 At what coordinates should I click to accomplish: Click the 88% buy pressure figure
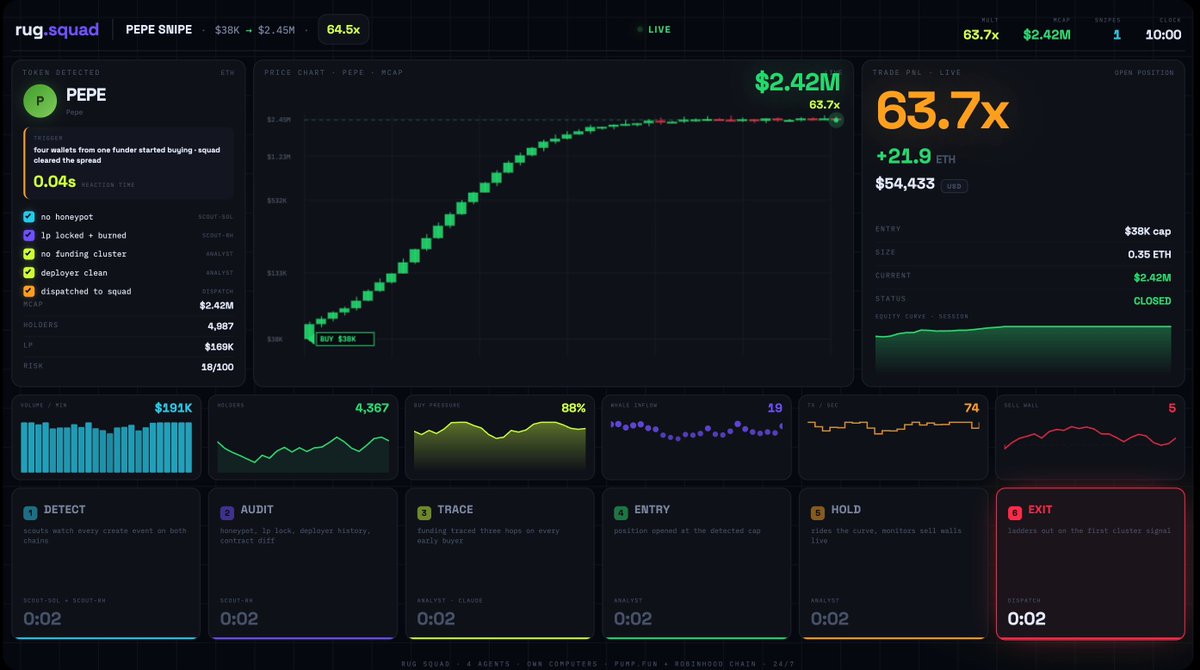571,408
